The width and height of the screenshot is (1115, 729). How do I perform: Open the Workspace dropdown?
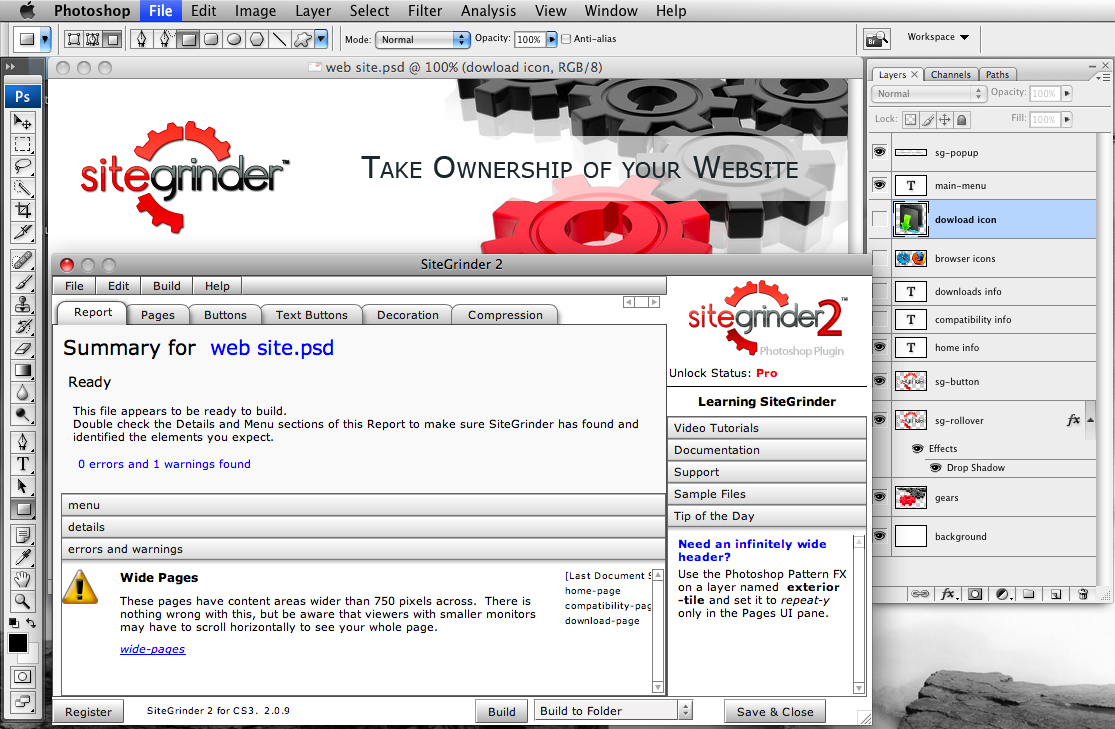pyautogui.click(x=938, y=37)
